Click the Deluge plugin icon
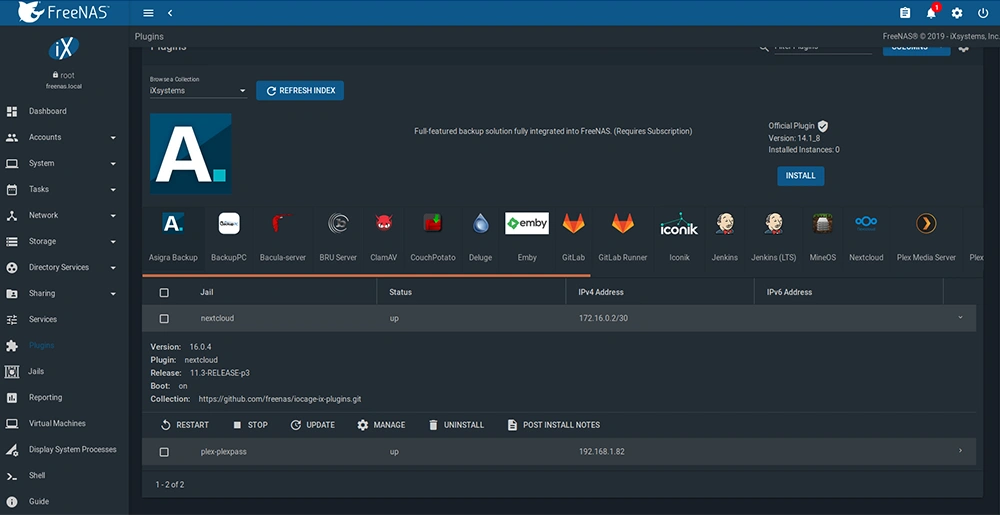 [481, 224]
